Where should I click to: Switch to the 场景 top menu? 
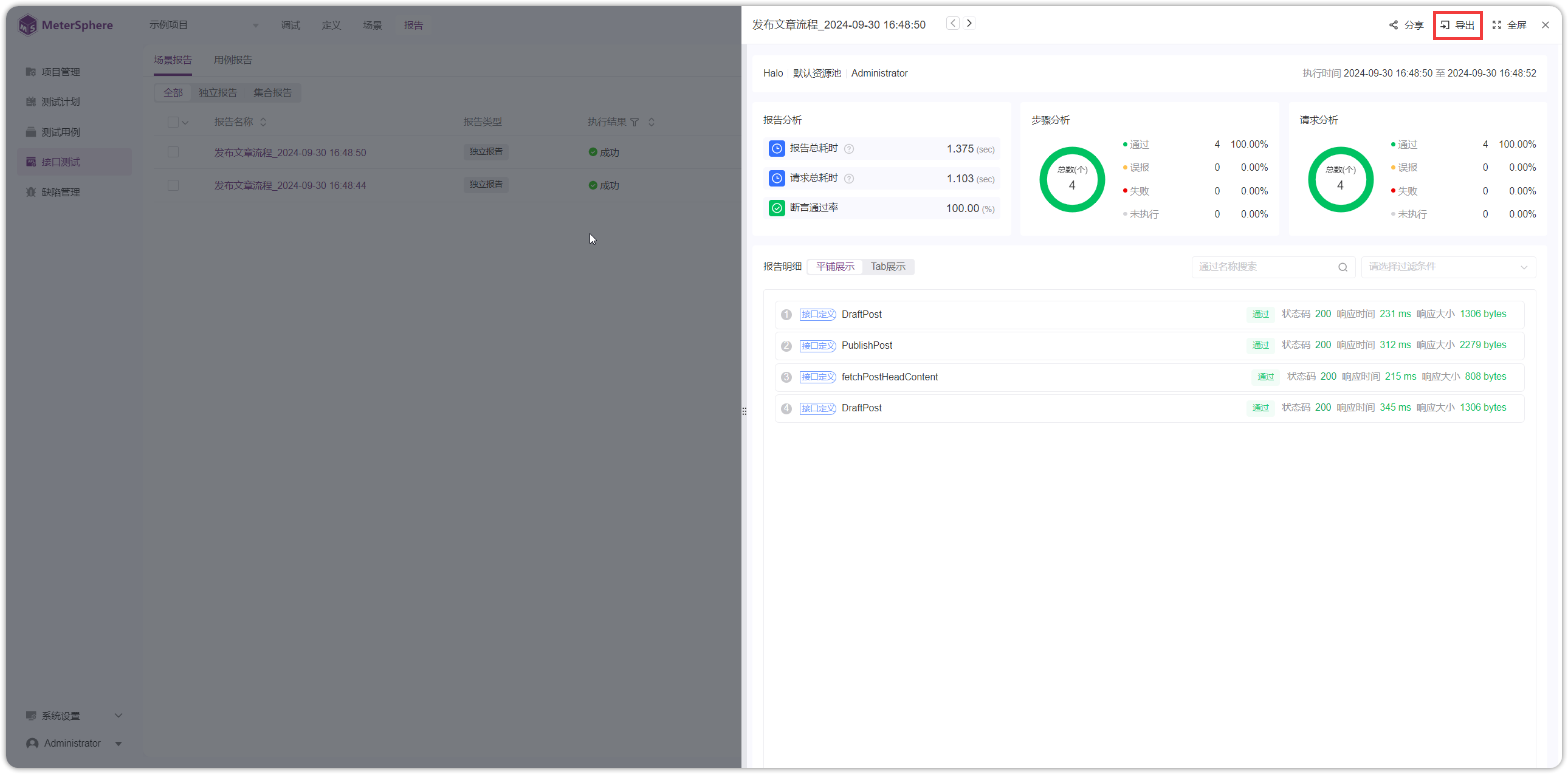373,25
